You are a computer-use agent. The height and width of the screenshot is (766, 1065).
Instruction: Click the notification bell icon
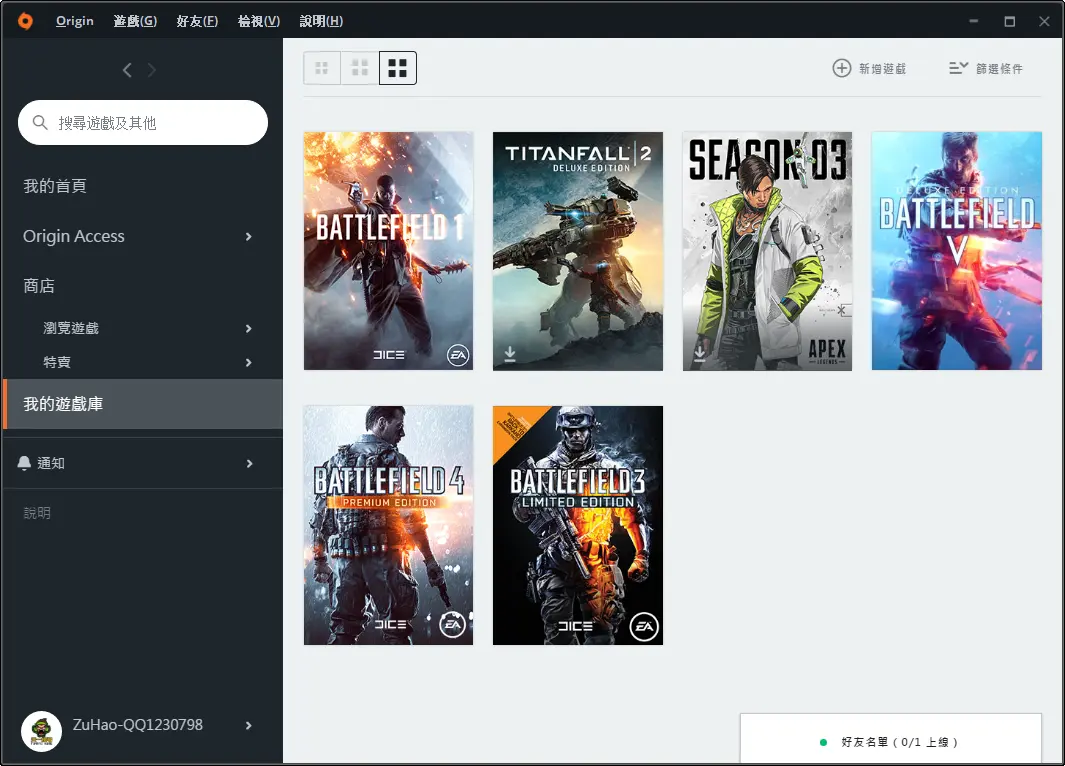click(x=24, y=463)
